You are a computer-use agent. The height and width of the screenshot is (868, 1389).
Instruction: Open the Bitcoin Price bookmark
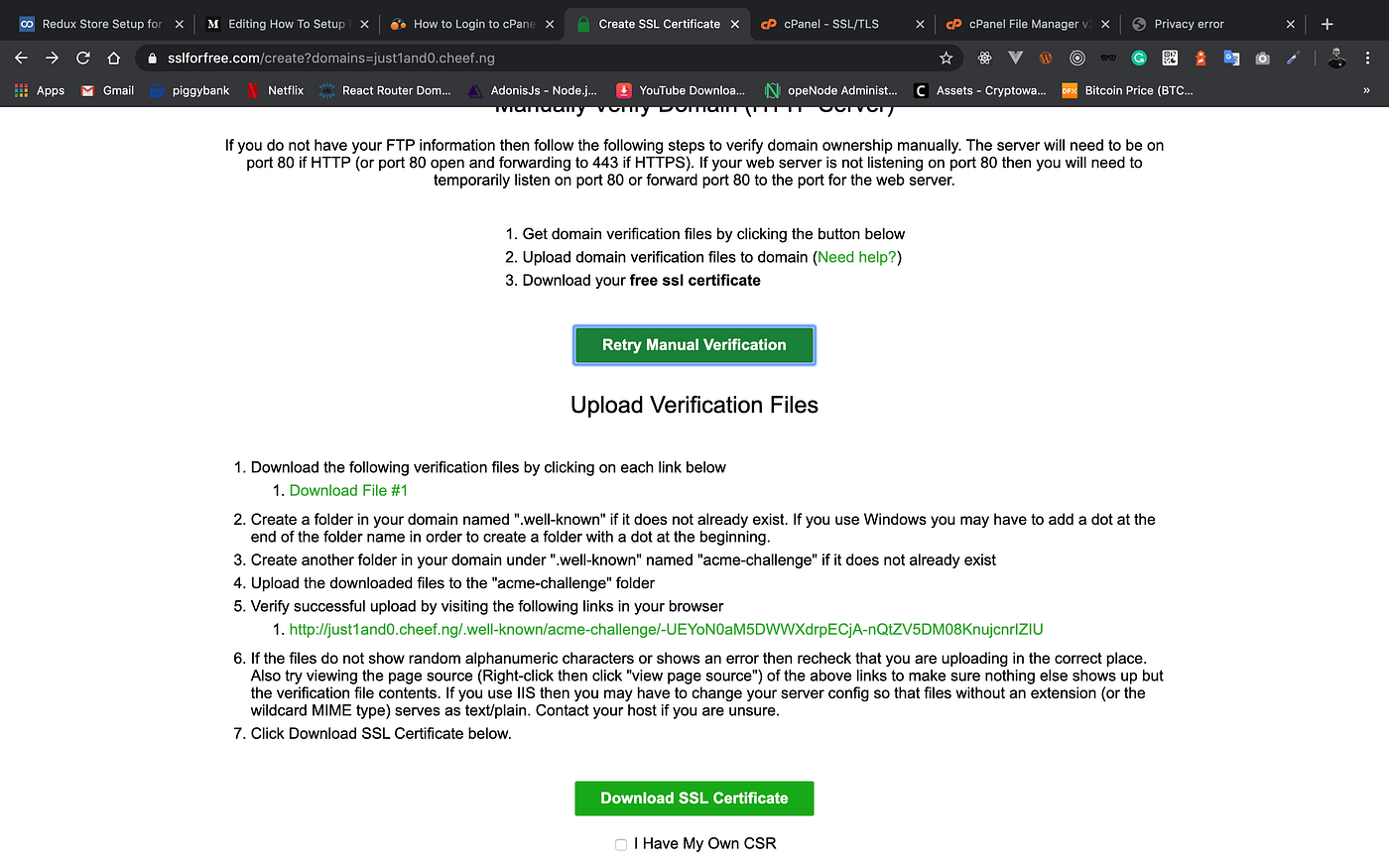[x=1128, y=90]
